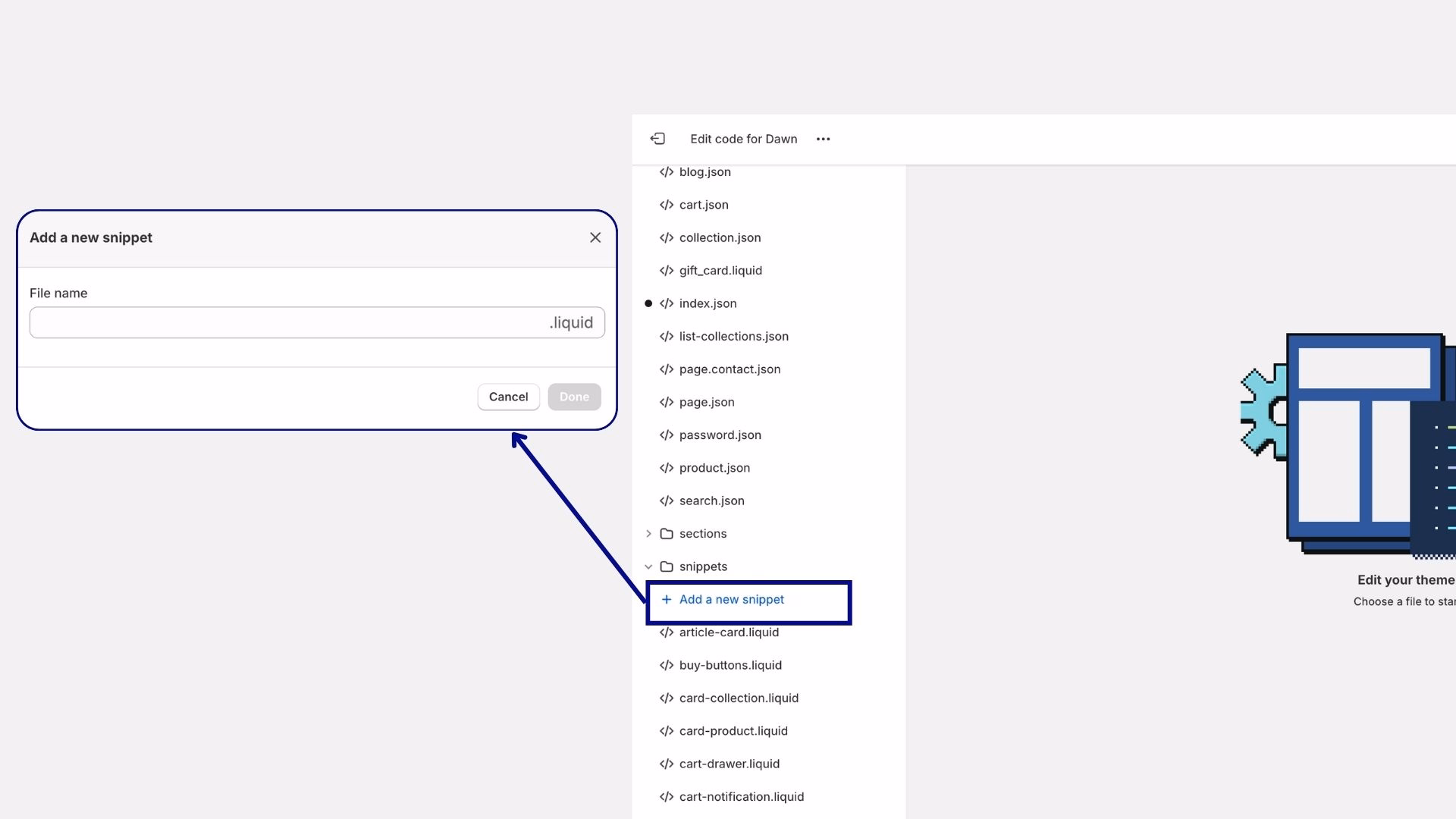Click code icon next to gift_card.liquid
The height and width of the screenshot is (819, 1456).
coord(667,271)
